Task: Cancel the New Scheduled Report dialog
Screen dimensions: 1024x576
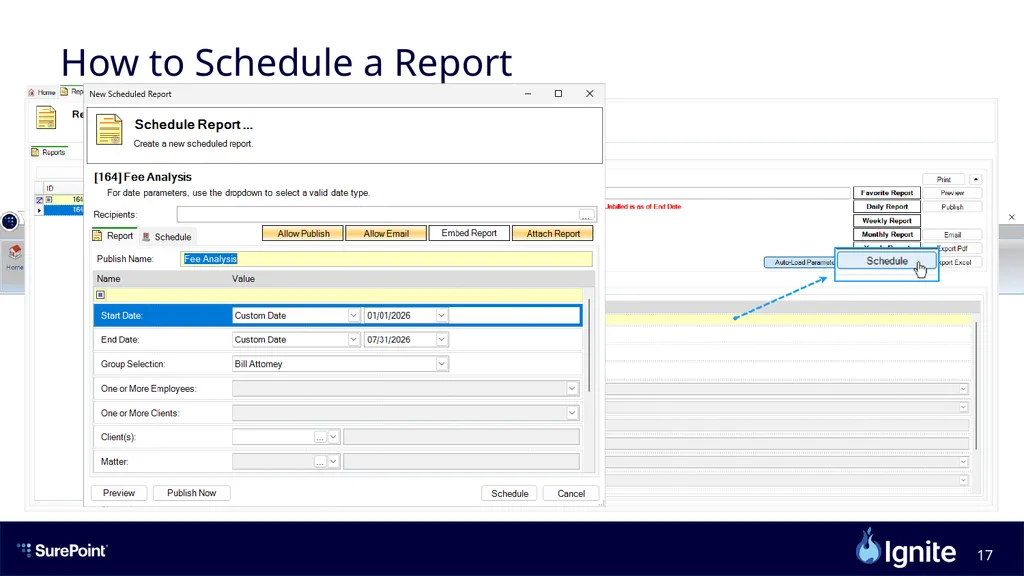Action: tap(571, 494)
